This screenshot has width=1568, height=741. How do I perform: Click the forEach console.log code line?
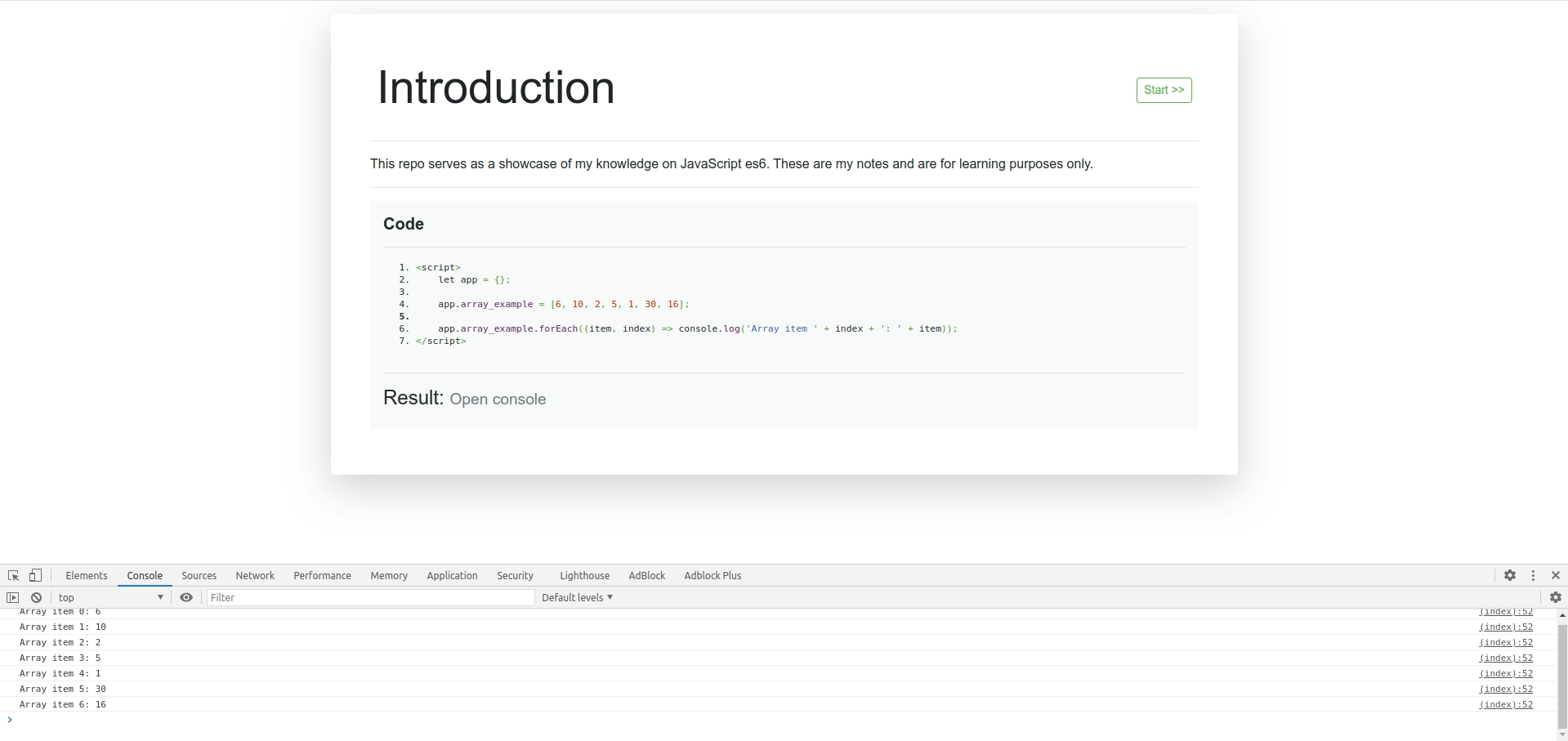698,328
